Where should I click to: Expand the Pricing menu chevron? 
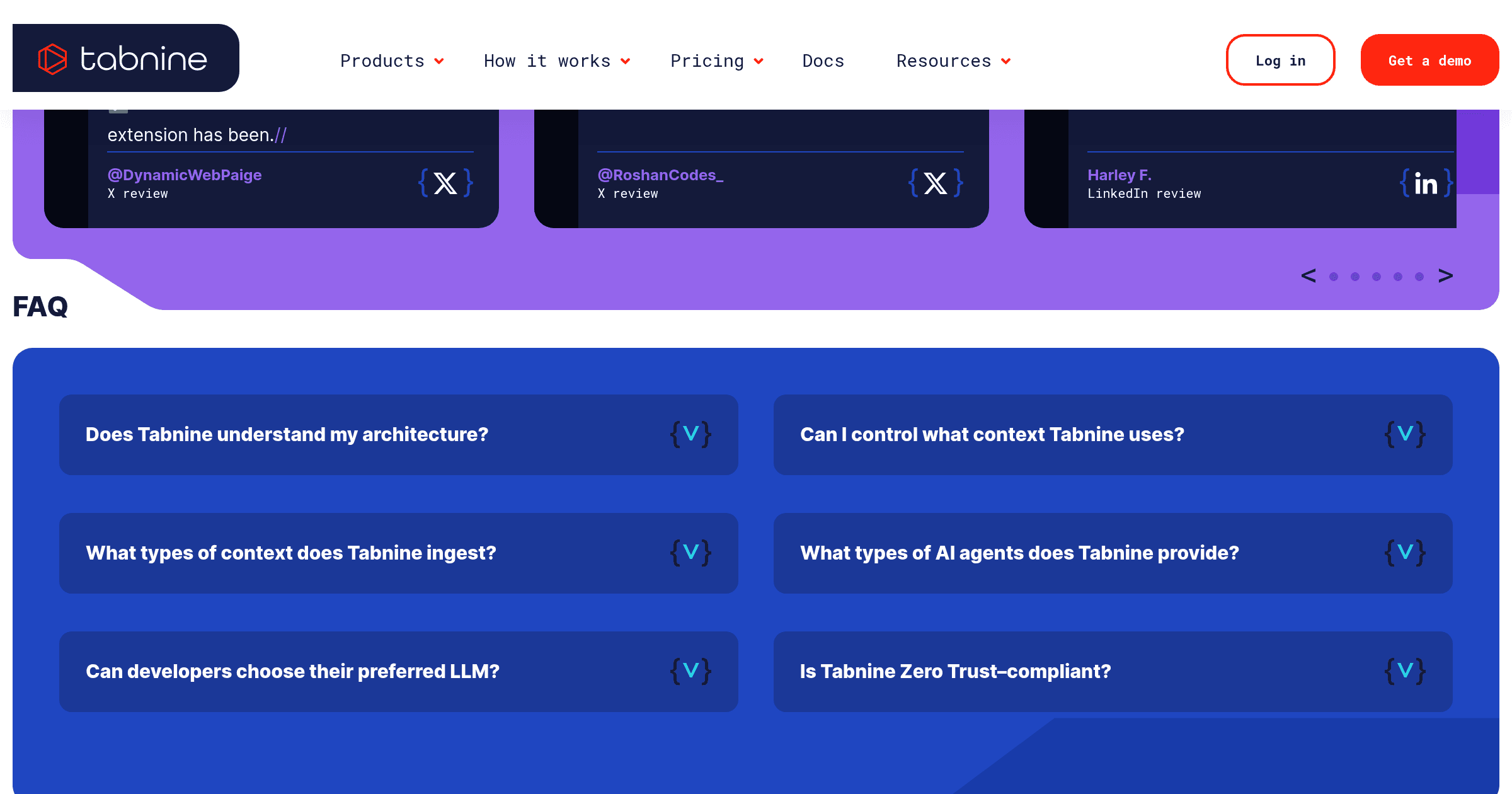click(x=759, y=61)
